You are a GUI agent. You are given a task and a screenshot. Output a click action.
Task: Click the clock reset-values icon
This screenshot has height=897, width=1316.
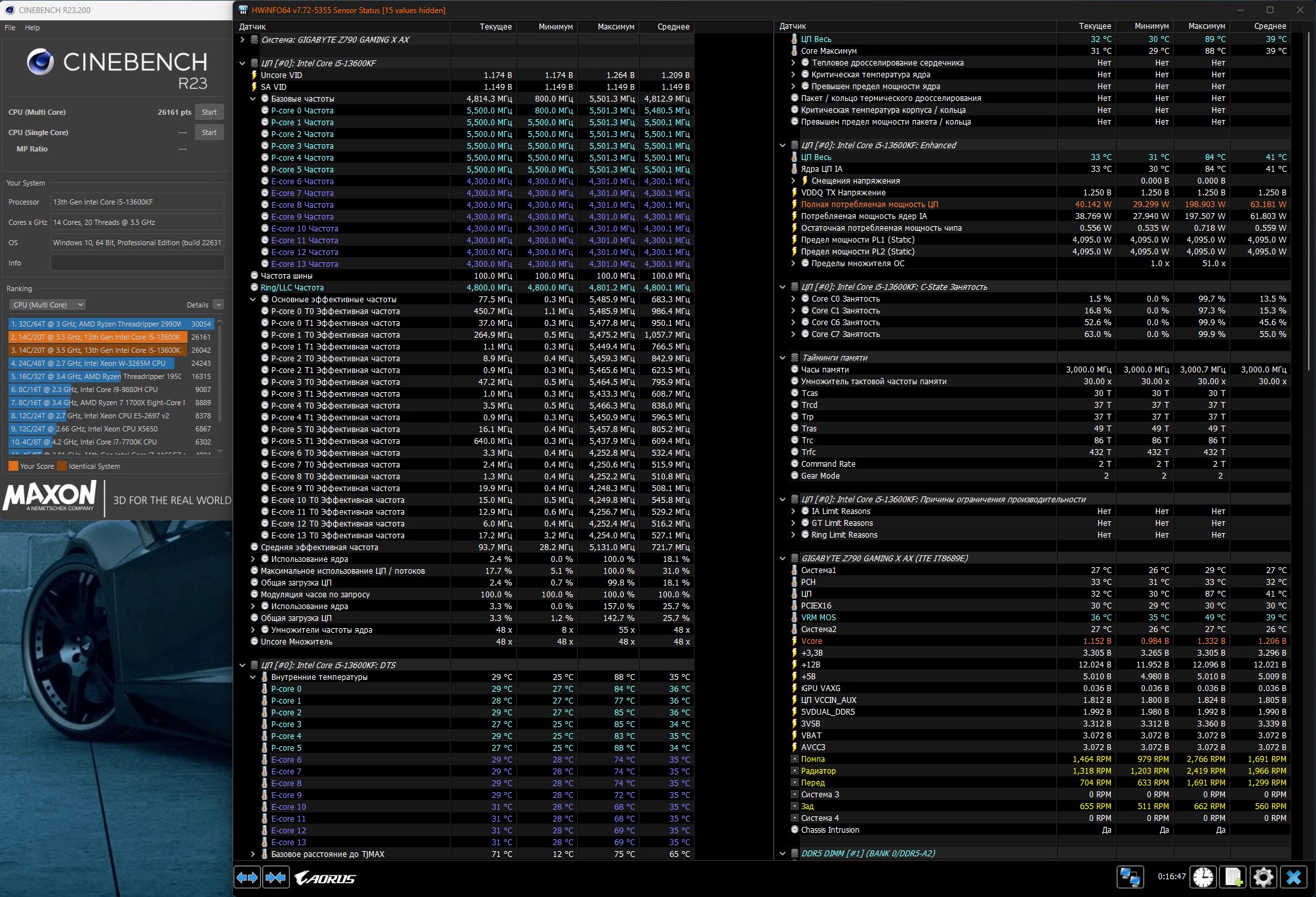click(x=1203, y=877)
